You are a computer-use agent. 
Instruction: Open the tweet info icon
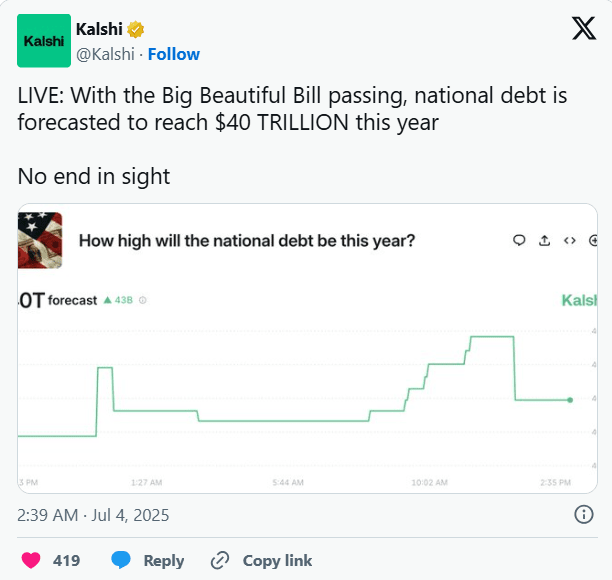click(x=584, y=515)
